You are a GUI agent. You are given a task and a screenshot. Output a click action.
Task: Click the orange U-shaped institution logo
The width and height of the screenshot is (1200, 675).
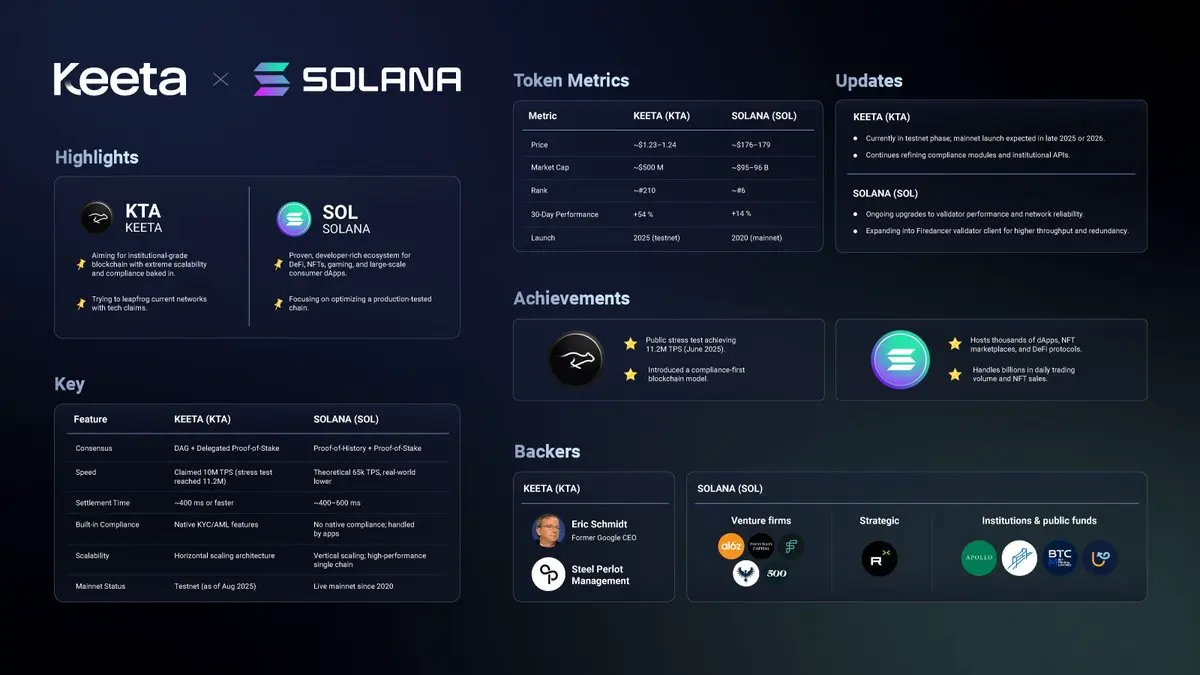1099,558
